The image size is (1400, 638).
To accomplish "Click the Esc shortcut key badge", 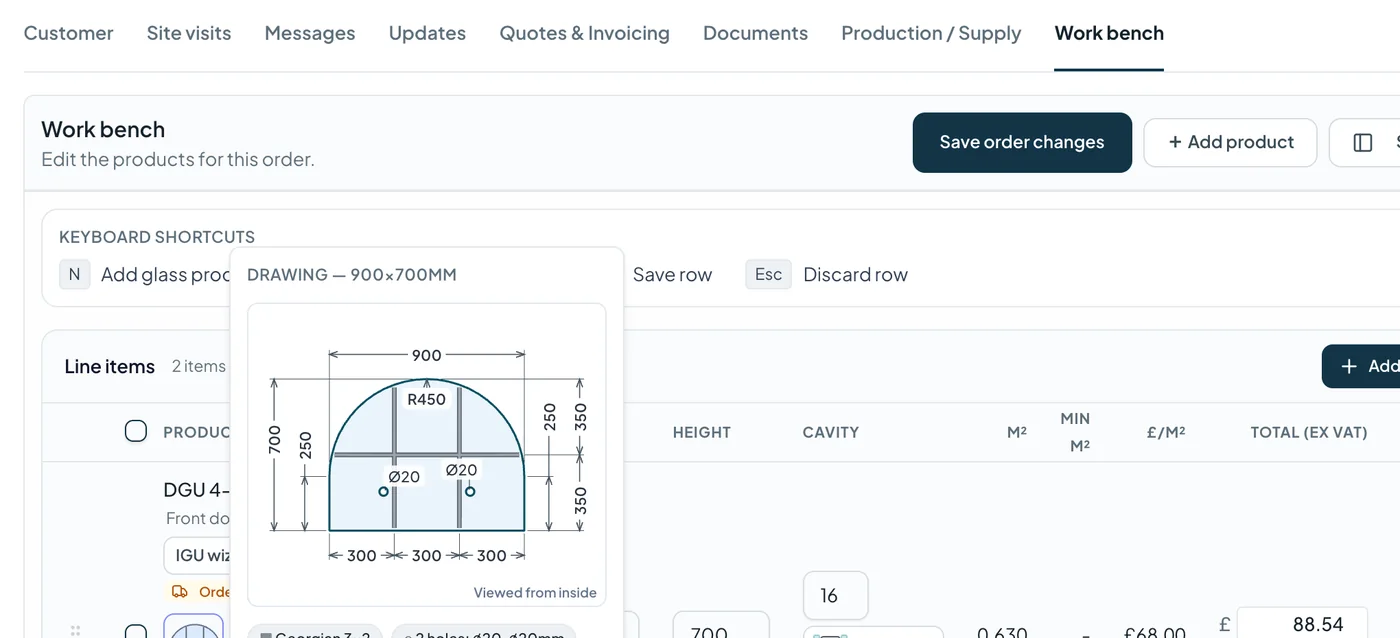I will pyautogui.click(x=768, y=274).
